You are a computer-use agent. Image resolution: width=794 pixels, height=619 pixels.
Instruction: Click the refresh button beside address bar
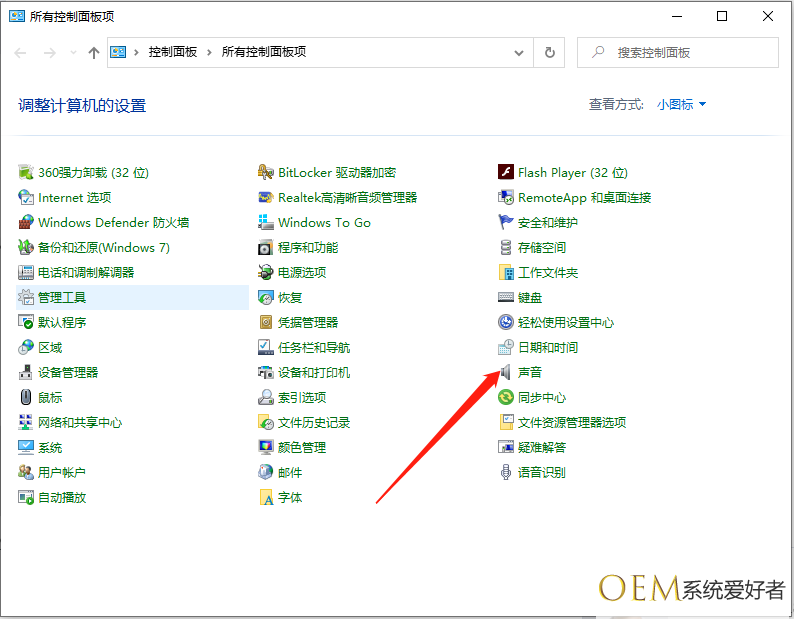[x=549, y=52]
